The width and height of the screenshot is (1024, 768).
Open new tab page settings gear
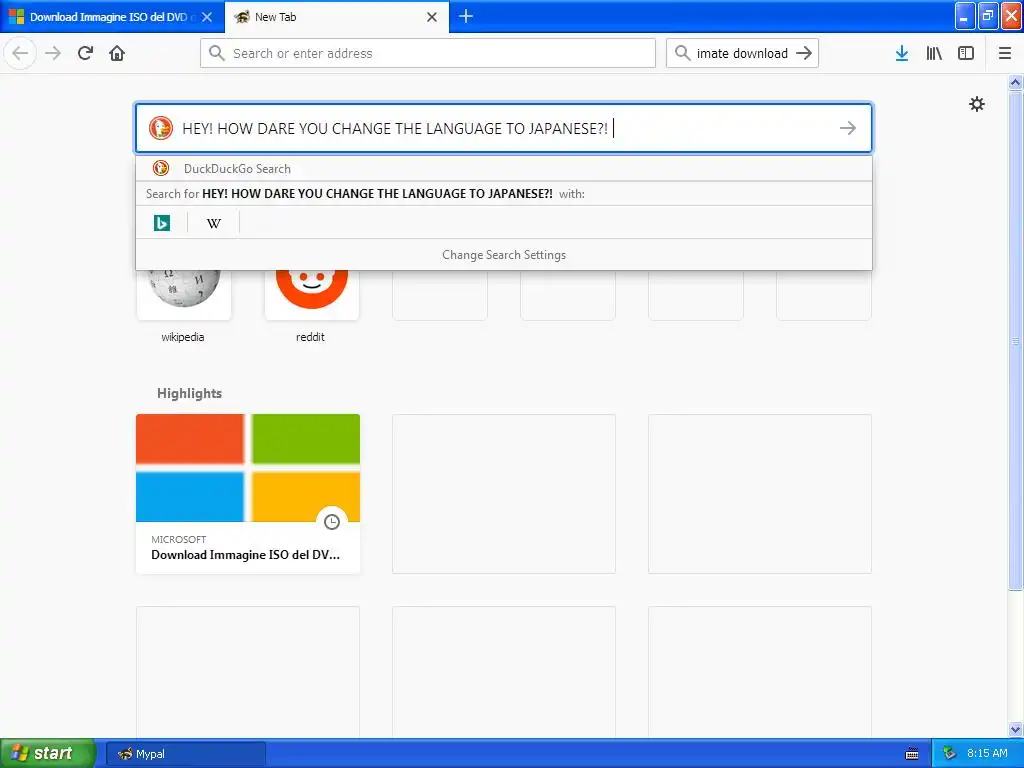pyautogui.click(x=976, y=104)
